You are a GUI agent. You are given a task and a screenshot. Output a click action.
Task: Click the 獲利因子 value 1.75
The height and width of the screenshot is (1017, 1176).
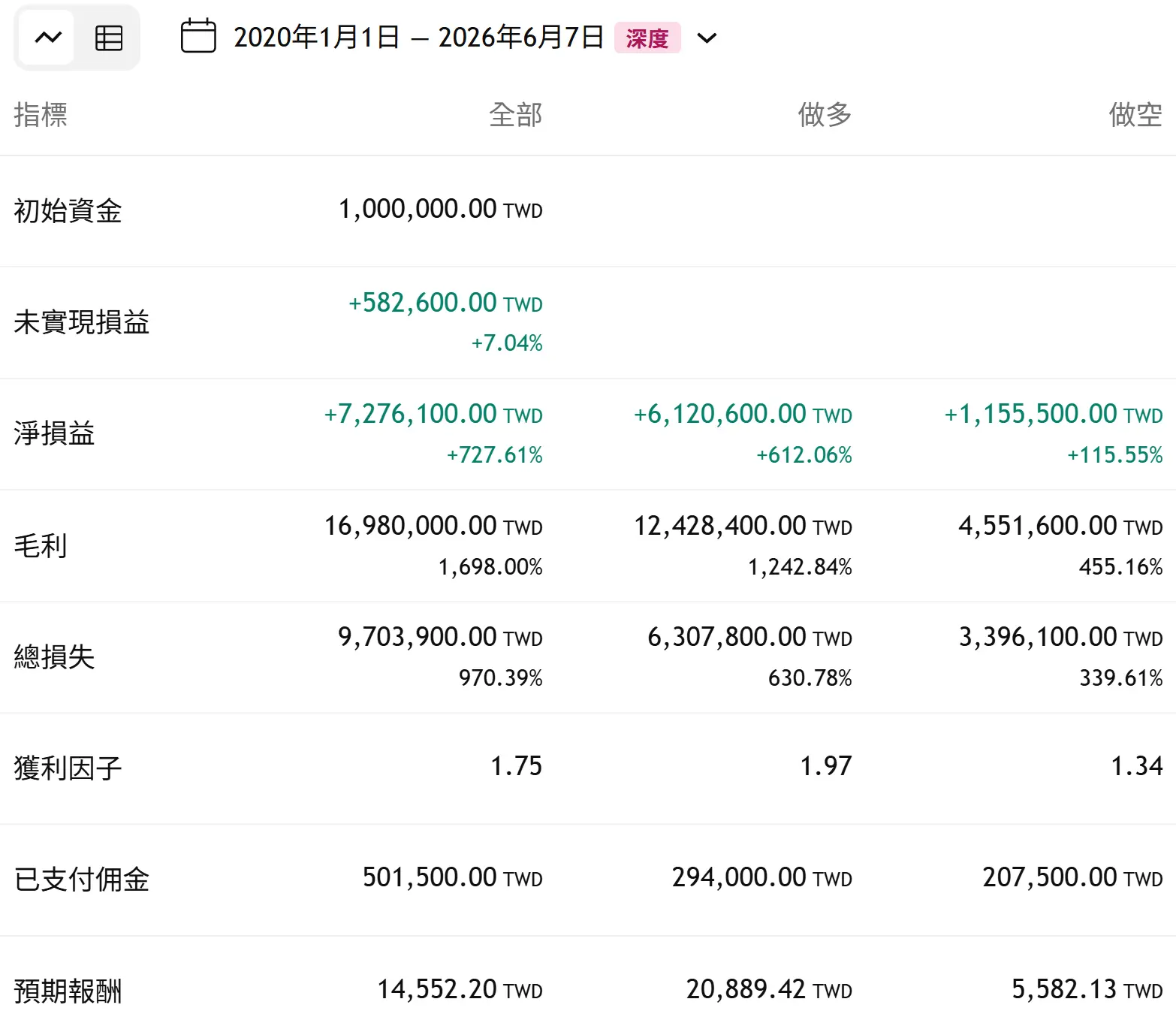point(517,766)
